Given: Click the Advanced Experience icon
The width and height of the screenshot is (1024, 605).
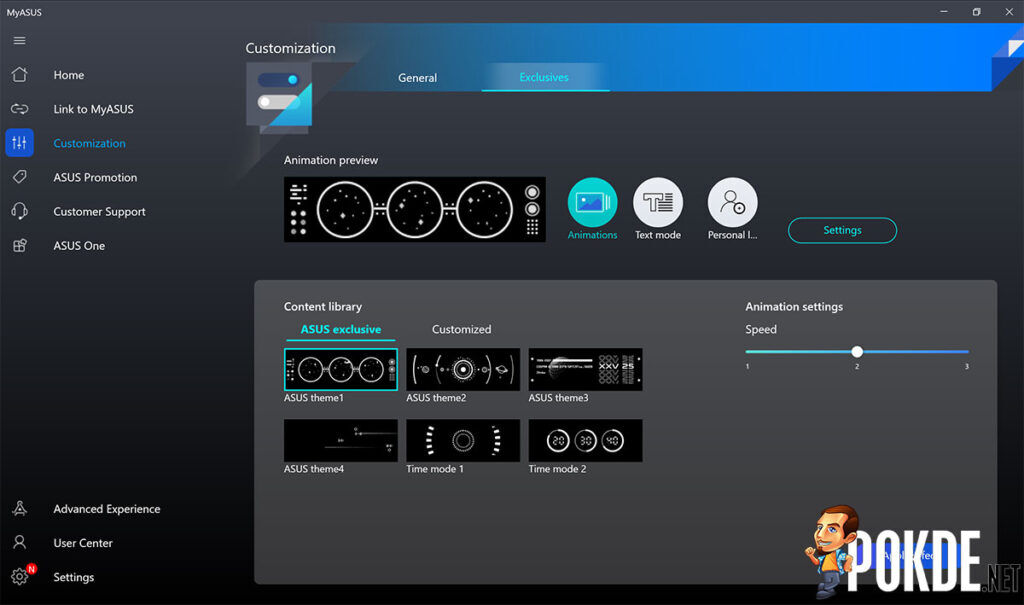Looking at the screenshot, I should [x=20, y=508].
